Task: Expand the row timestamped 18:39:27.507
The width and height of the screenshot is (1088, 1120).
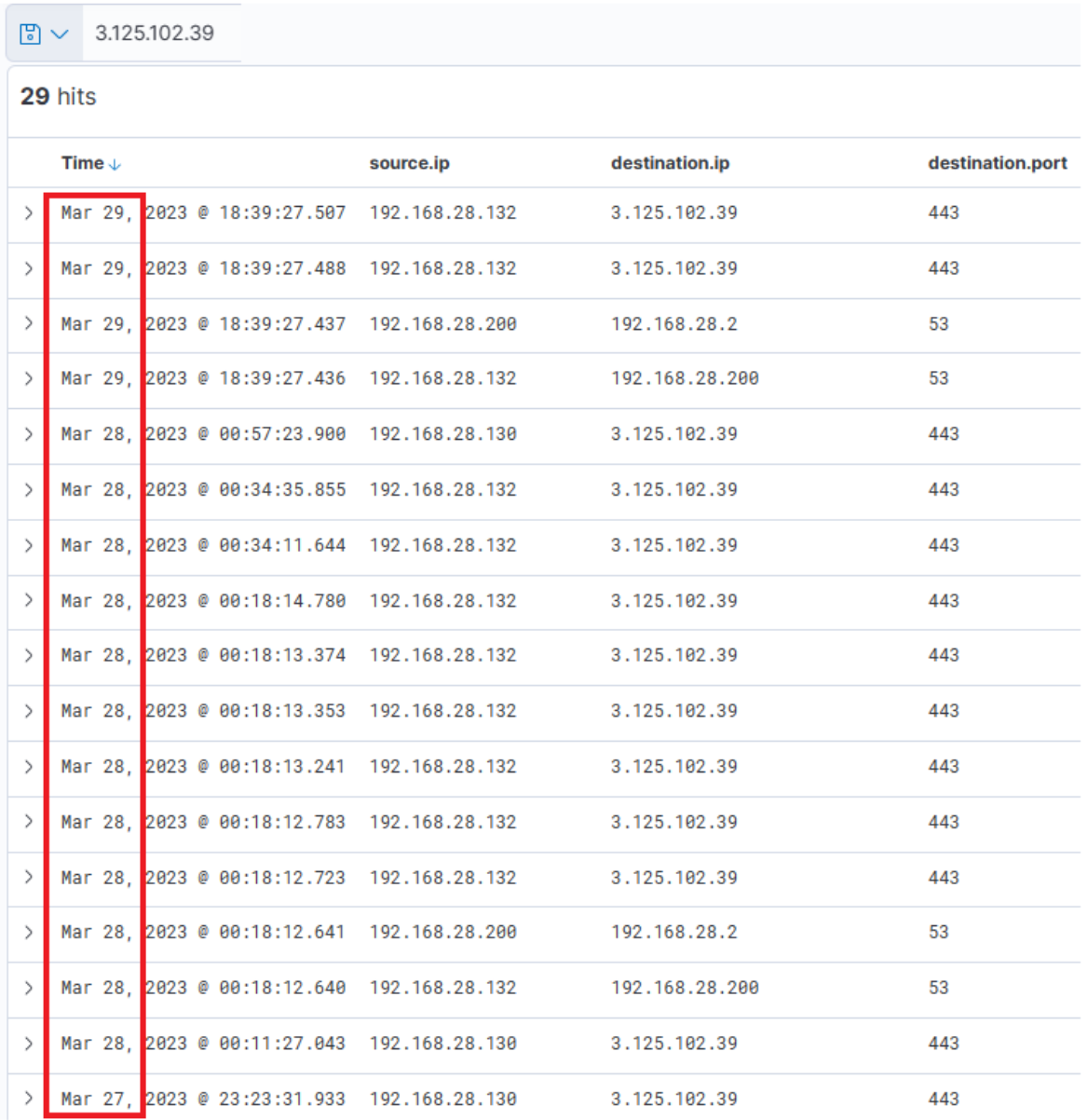Action: point(29,213)
